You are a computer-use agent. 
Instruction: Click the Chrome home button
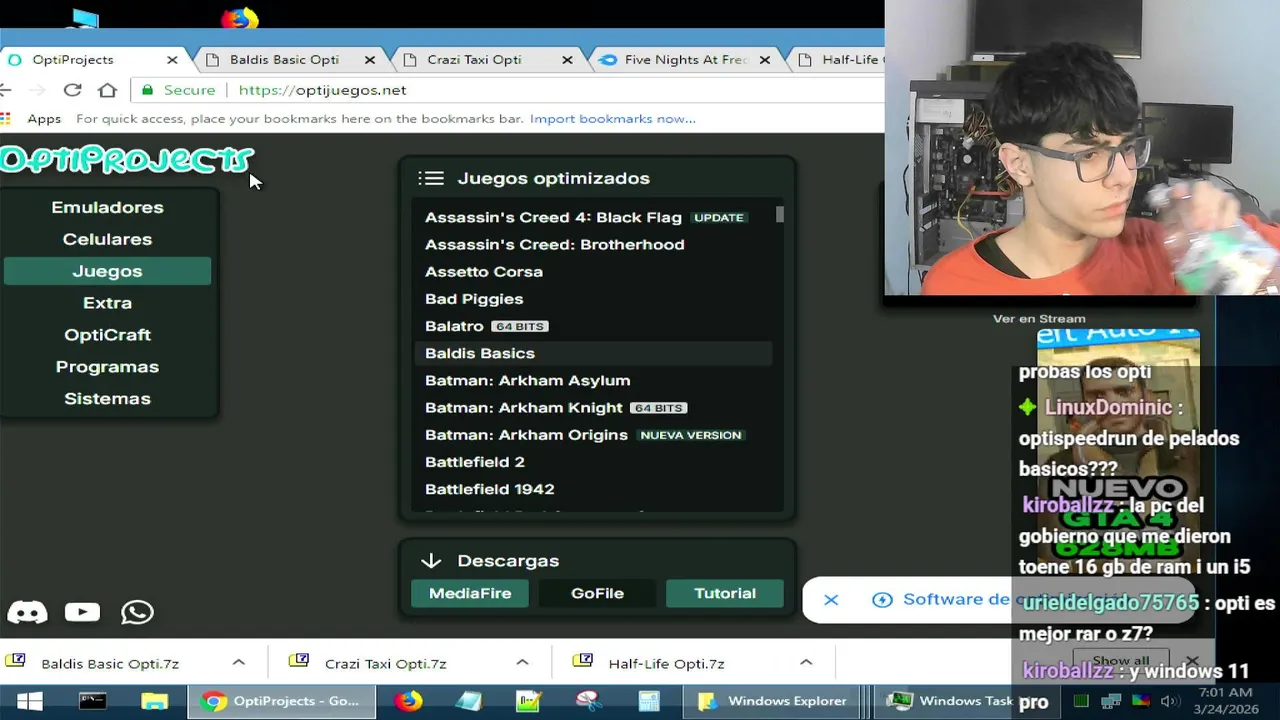click(107, 90)
